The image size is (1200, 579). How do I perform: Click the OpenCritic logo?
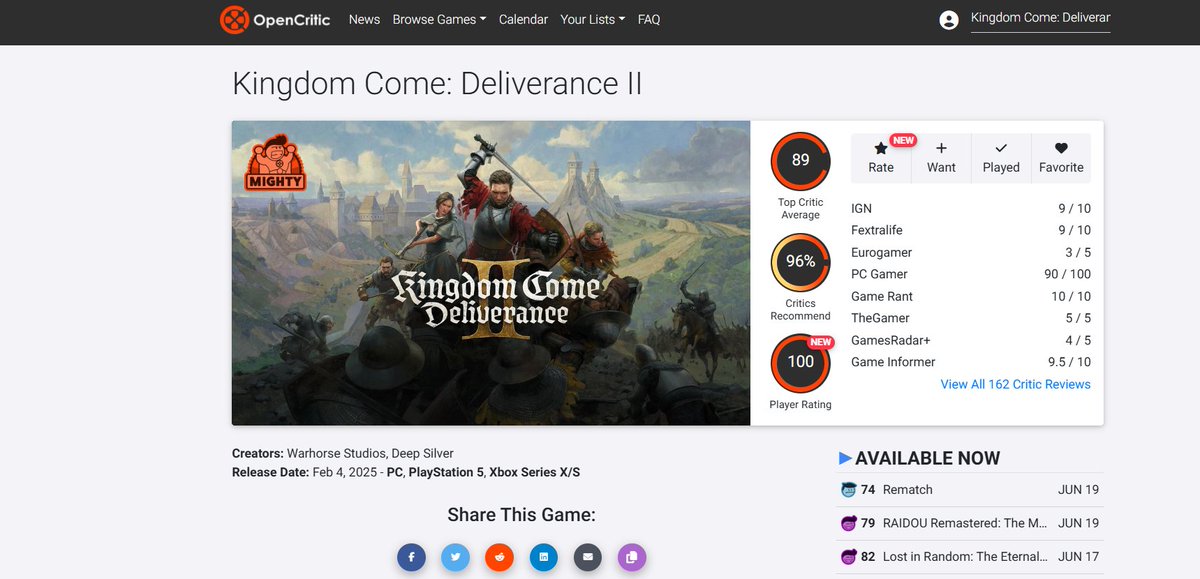(275, 20)
